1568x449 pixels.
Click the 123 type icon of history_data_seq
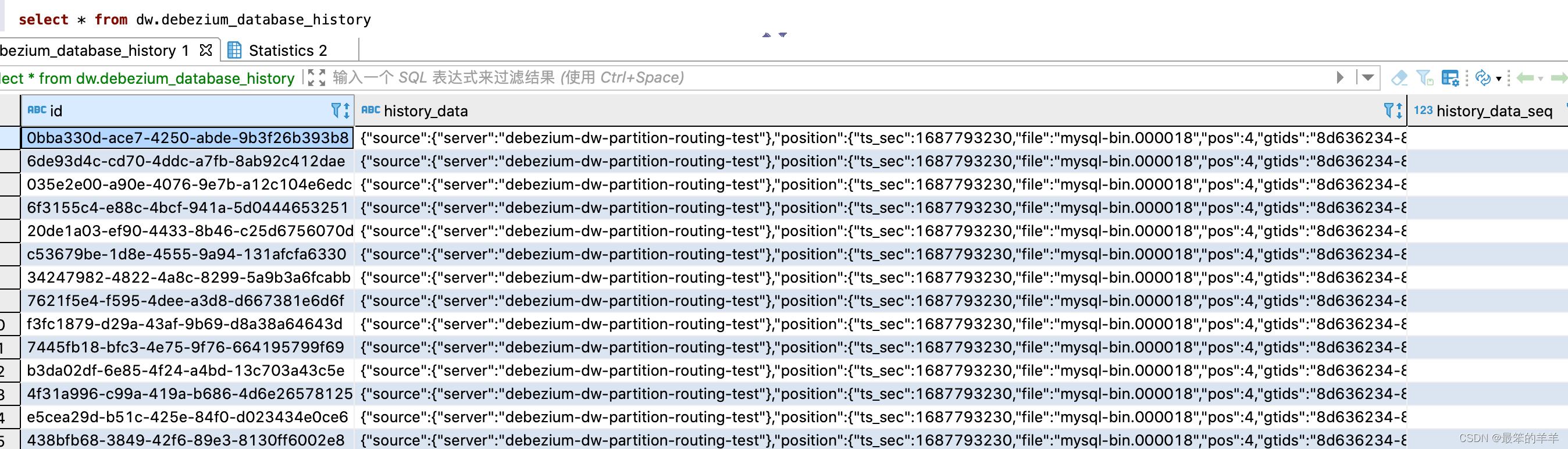pos(1423,110)
